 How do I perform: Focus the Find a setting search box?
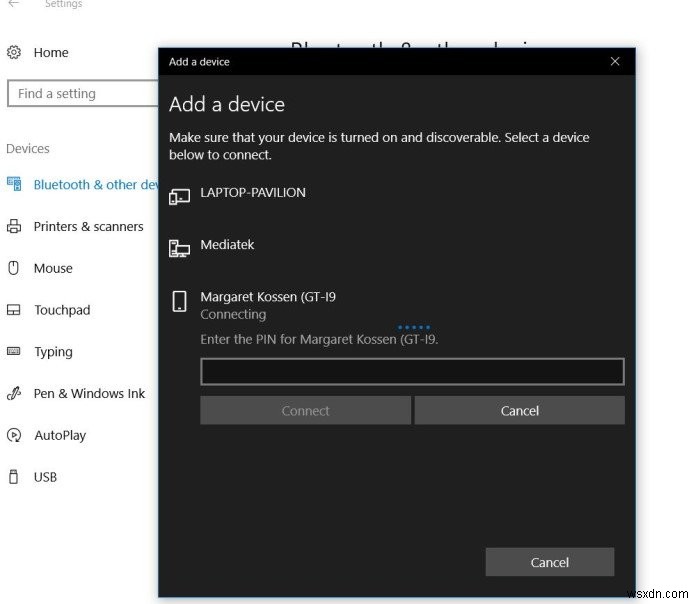[83, 93]
